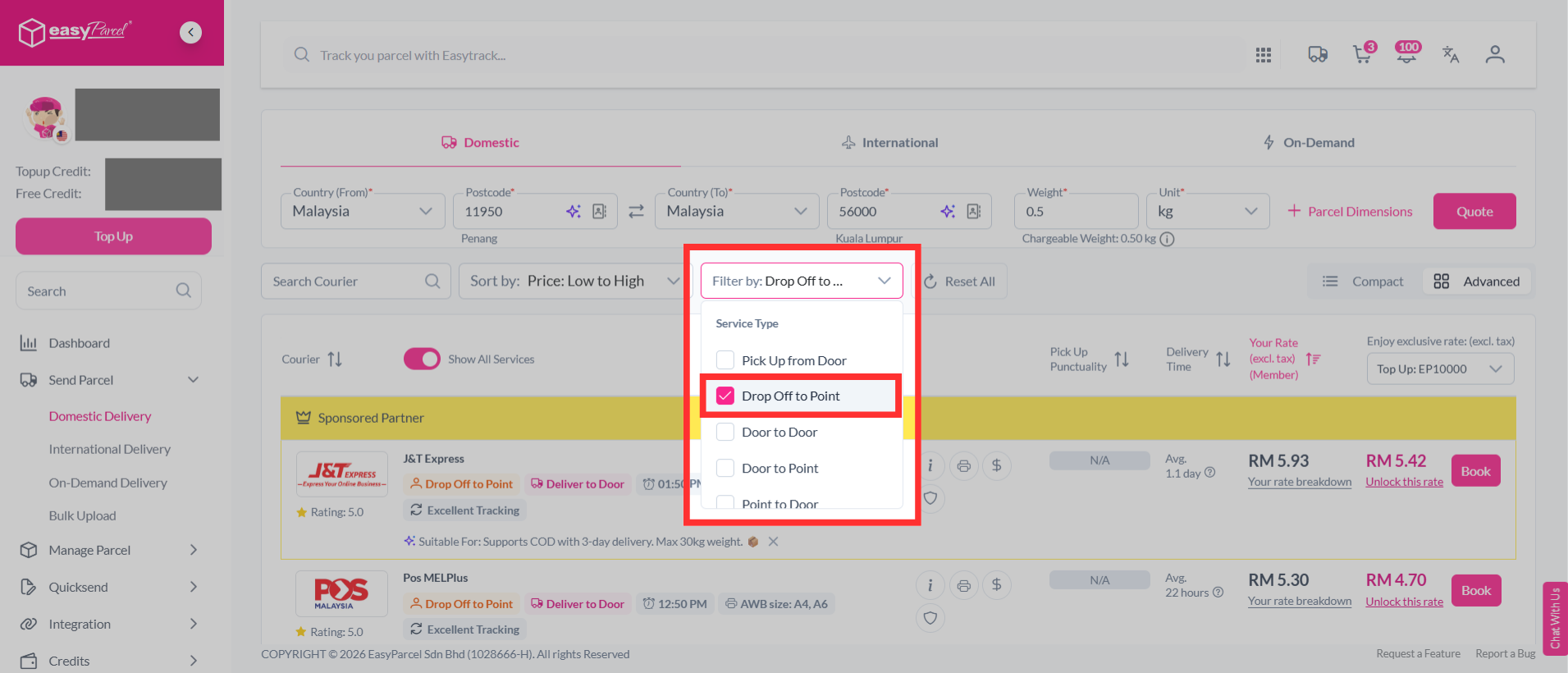
Task: Open the Country (From) Malaysia dropdown
Action: coord(363,212)
